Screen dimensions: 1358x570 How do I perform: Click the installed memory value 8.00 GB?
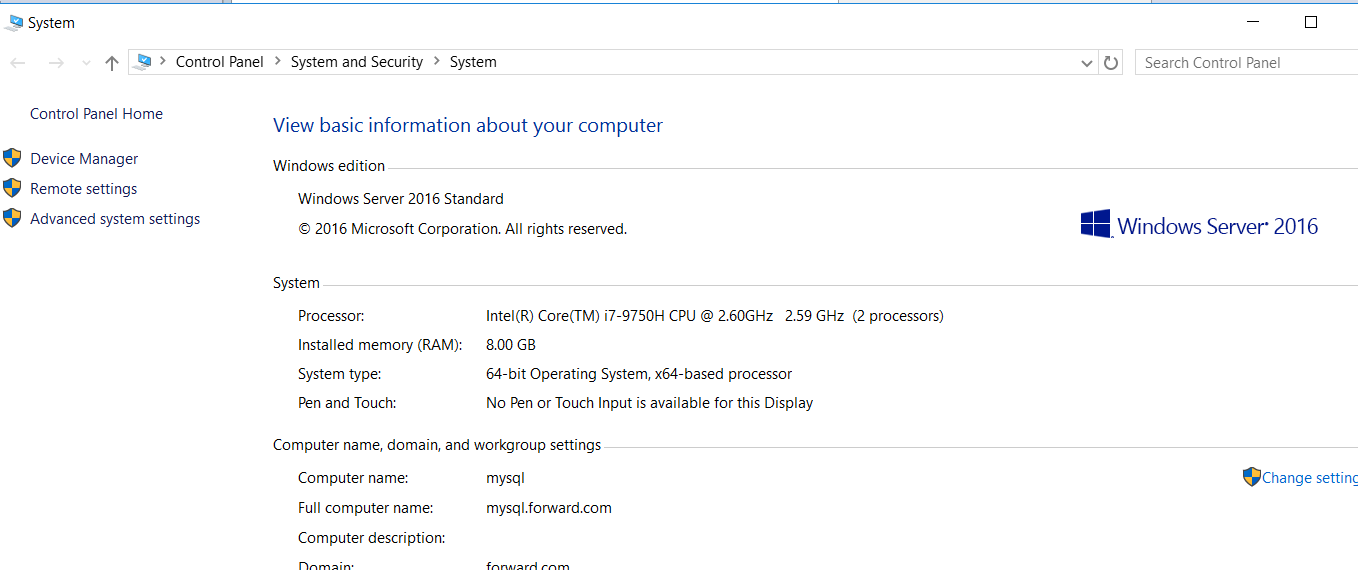511,345
